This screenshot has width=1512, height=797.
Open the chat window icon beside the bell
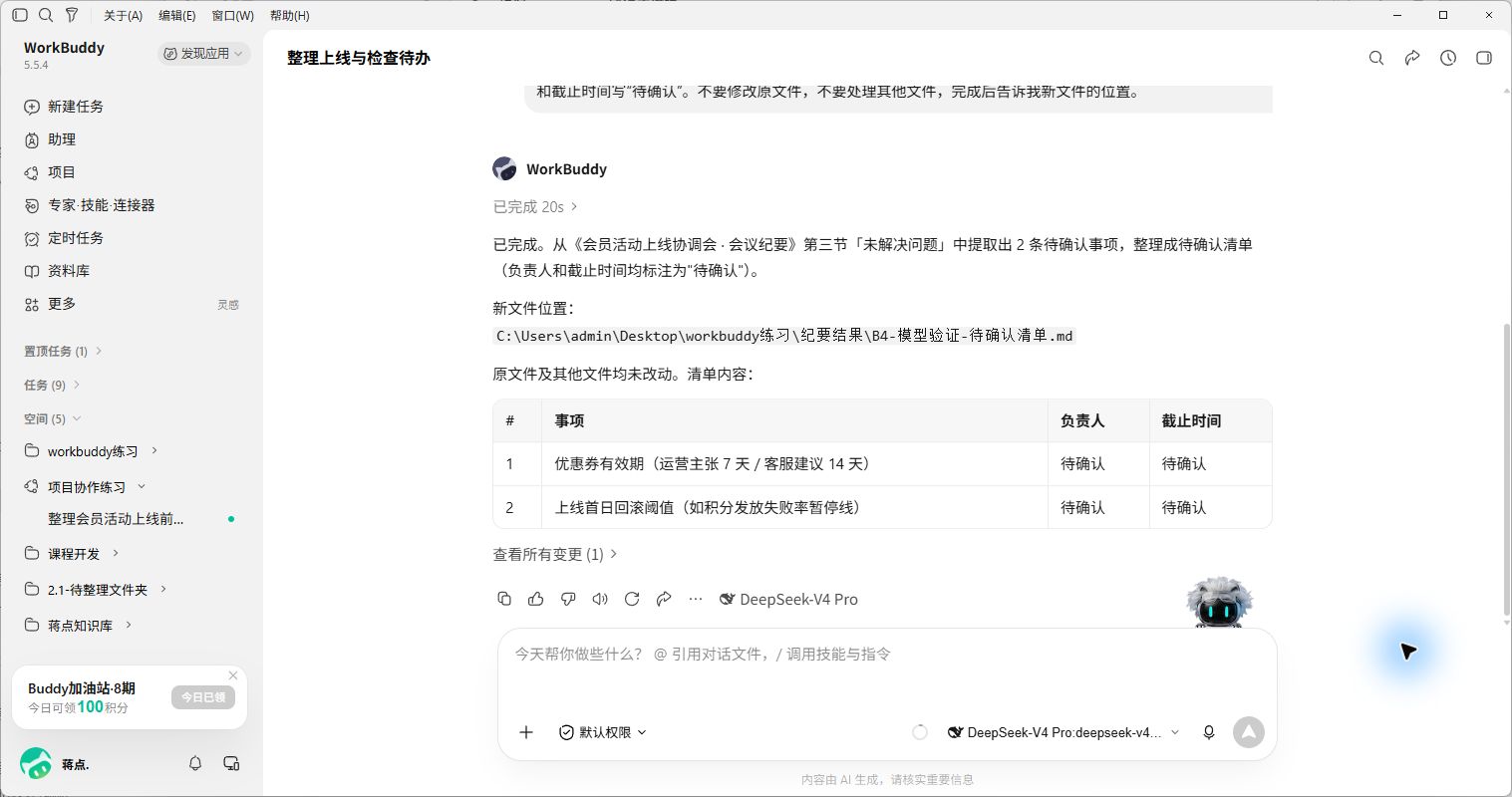pos(231,763)
